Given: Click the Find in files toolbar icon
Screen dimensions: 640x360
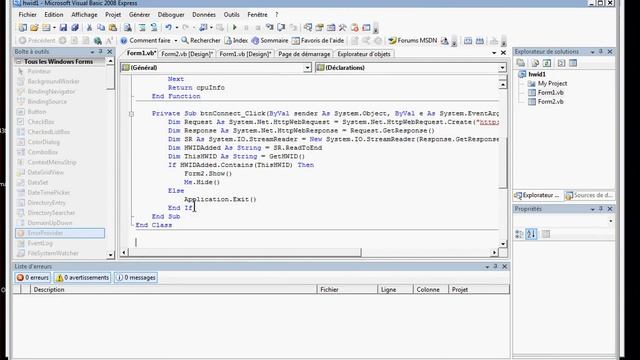Looking at the screenshot, I should pos(128,27).
